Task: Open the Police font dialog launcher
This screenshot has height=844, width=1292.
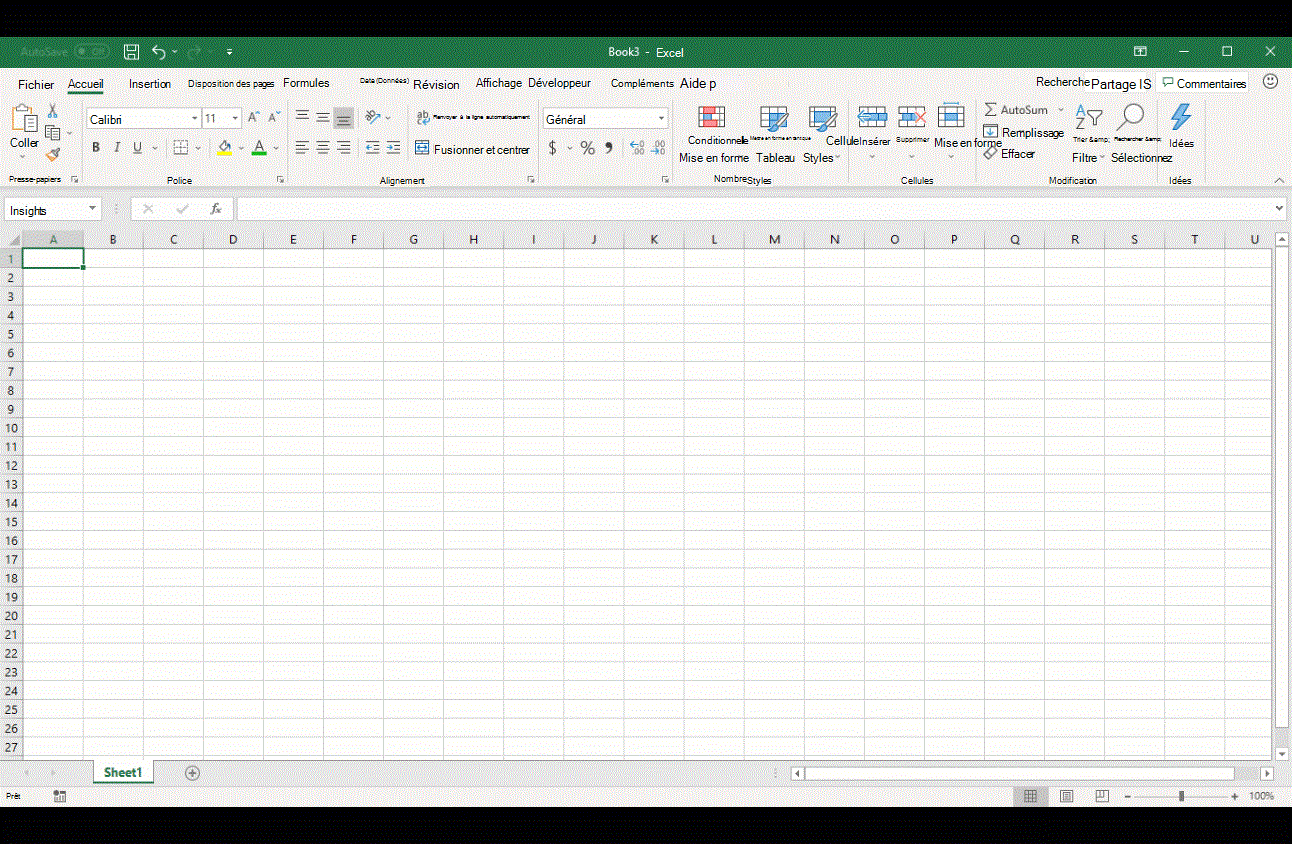Action: point(280,180)
